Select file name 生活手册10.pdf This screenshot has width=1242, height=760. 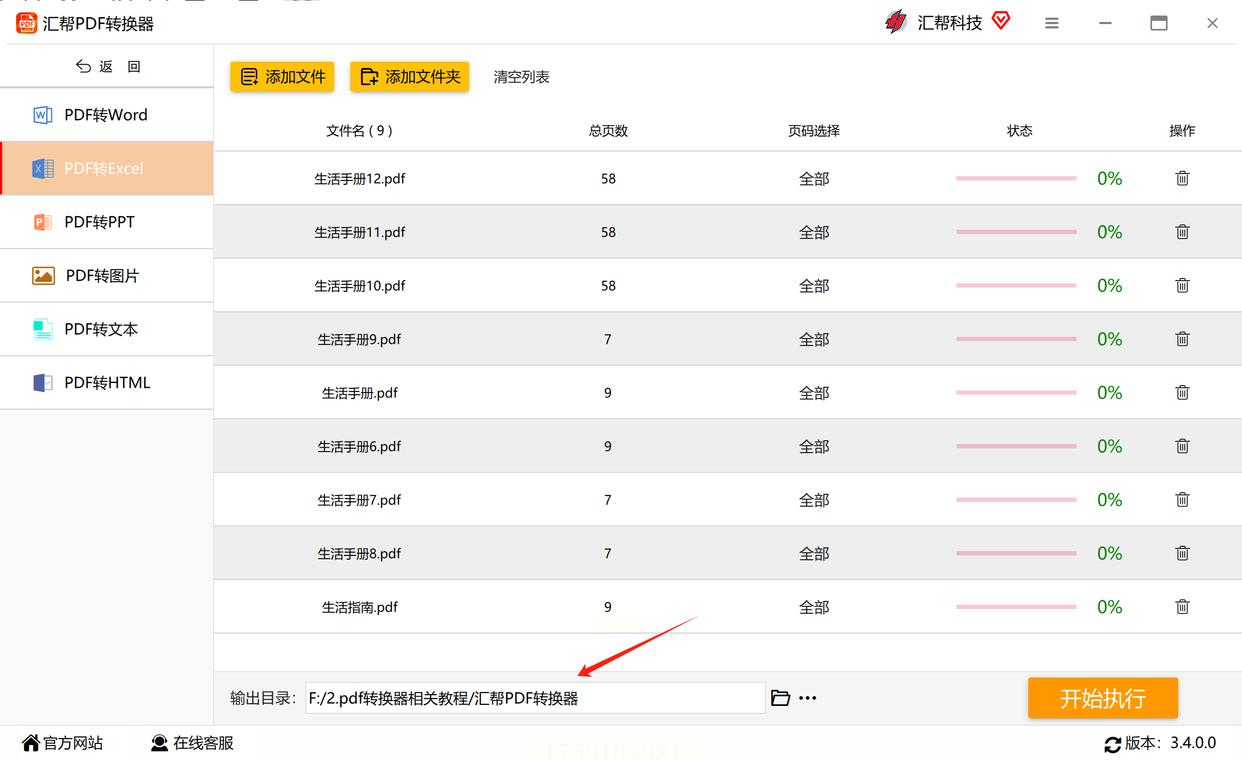[x=360, y=286]
